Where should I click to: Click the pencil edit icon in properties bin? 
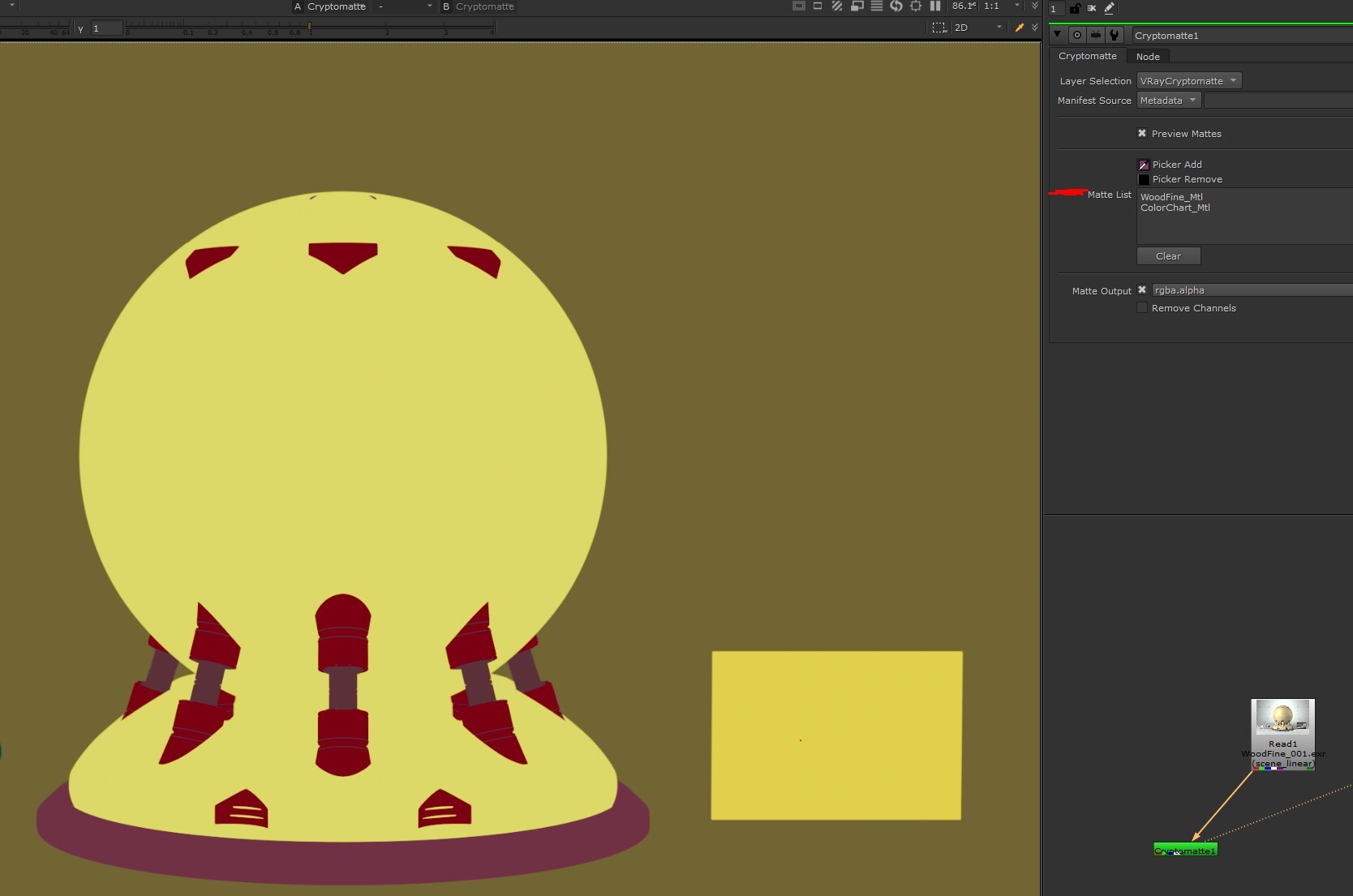(1109, 8)
